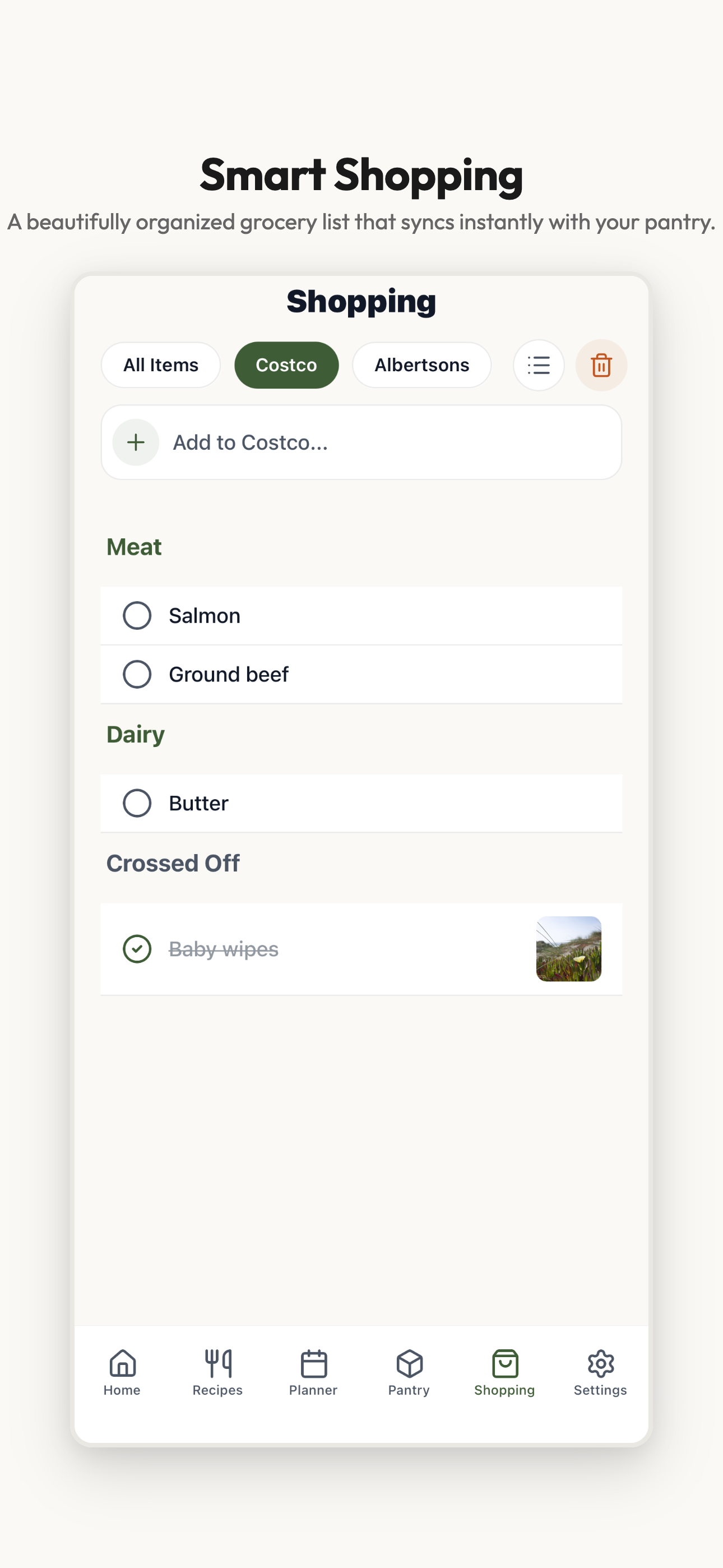Open Settings via the gear icon
This screenshot has height=1568, width=723.
pyautogui.click(x=600, y=1363)
